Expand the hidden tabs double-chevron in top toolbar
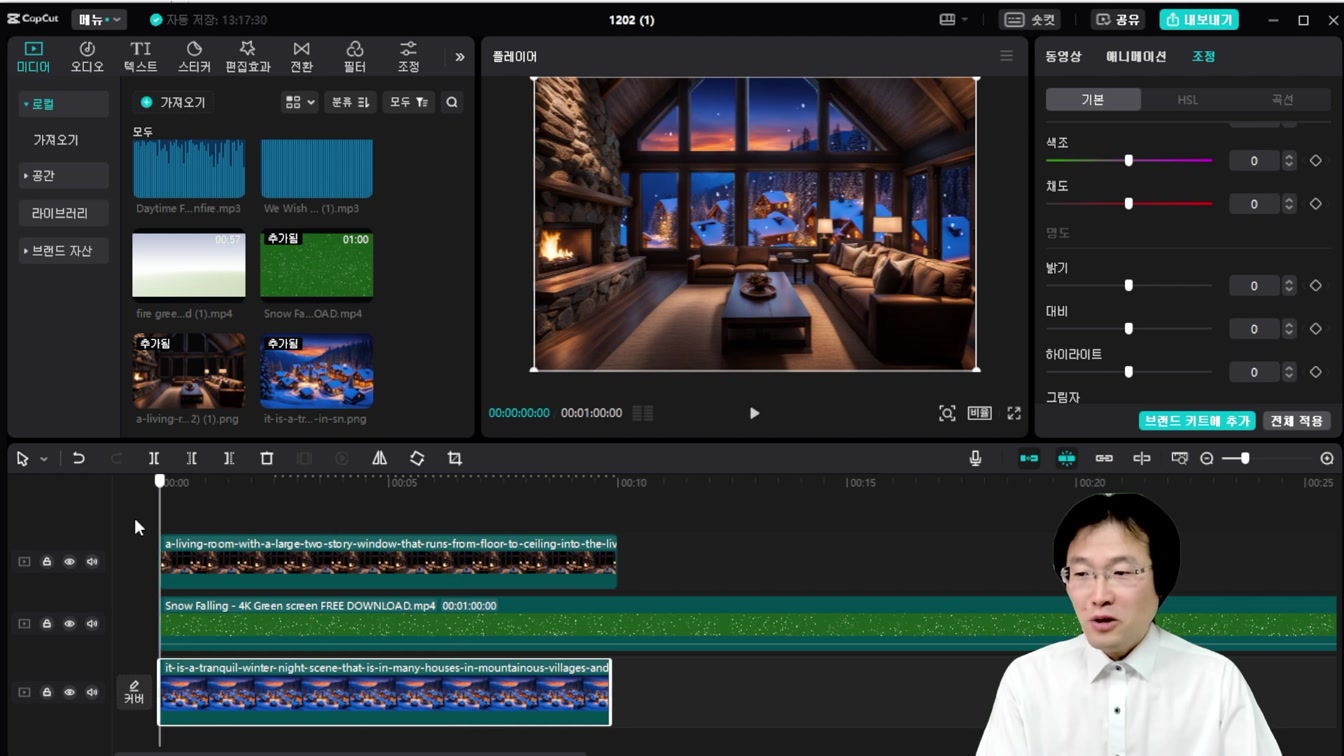This screenshot has width=1344, height=756. point(460,57)
